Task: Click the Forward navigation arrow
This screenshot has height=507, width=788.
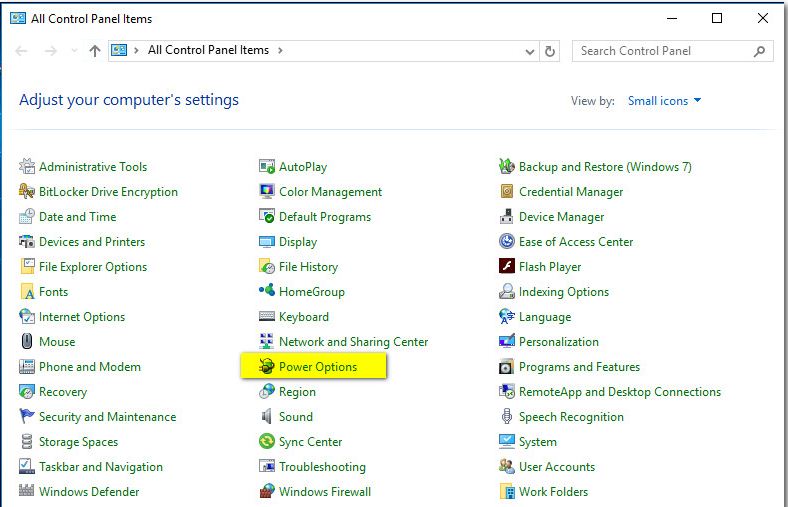Action: 51,51
